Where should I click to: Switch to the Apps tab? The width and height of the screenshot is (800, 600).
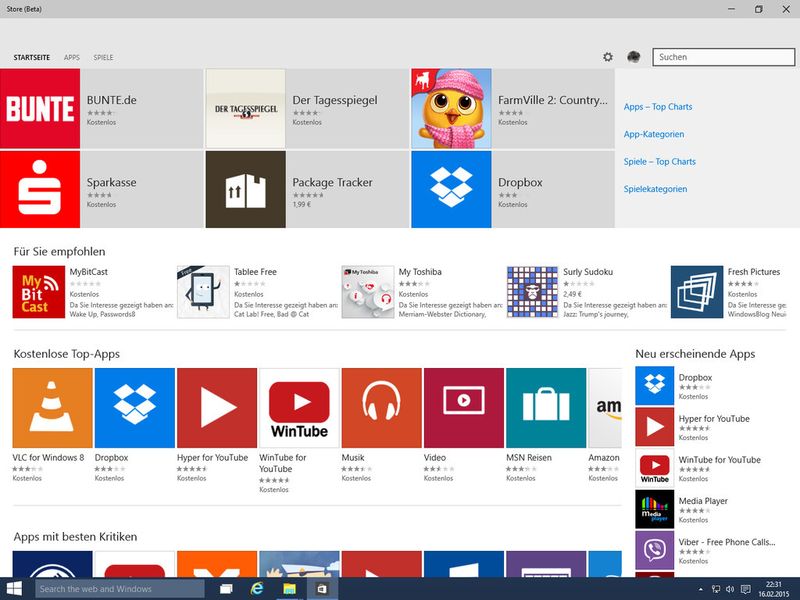tap(71, 57)
